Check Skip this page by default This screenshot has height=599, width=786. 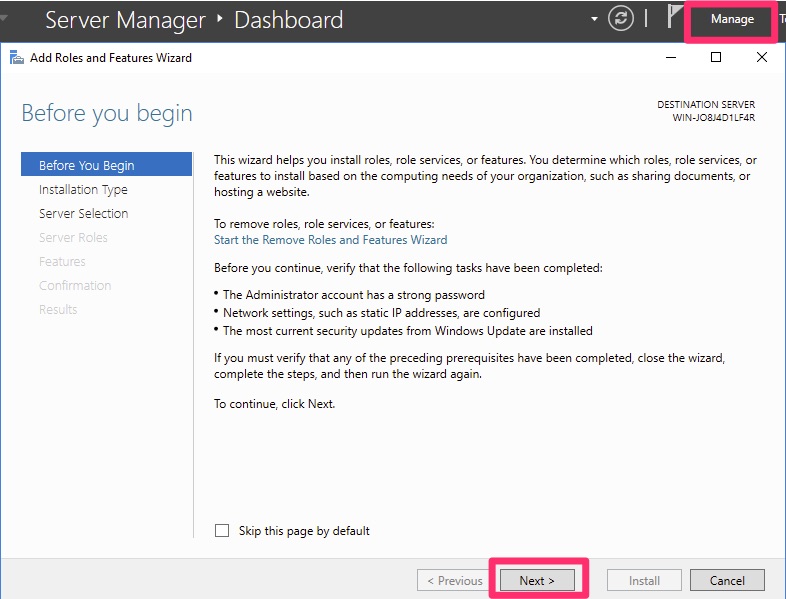(x=222, y=530)
